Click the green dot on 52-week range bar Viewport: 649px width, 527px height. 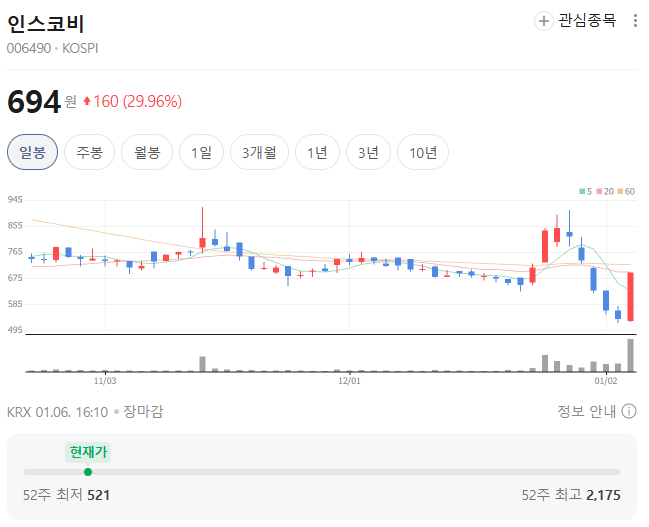pyautogui.click(x=88, y=472)
